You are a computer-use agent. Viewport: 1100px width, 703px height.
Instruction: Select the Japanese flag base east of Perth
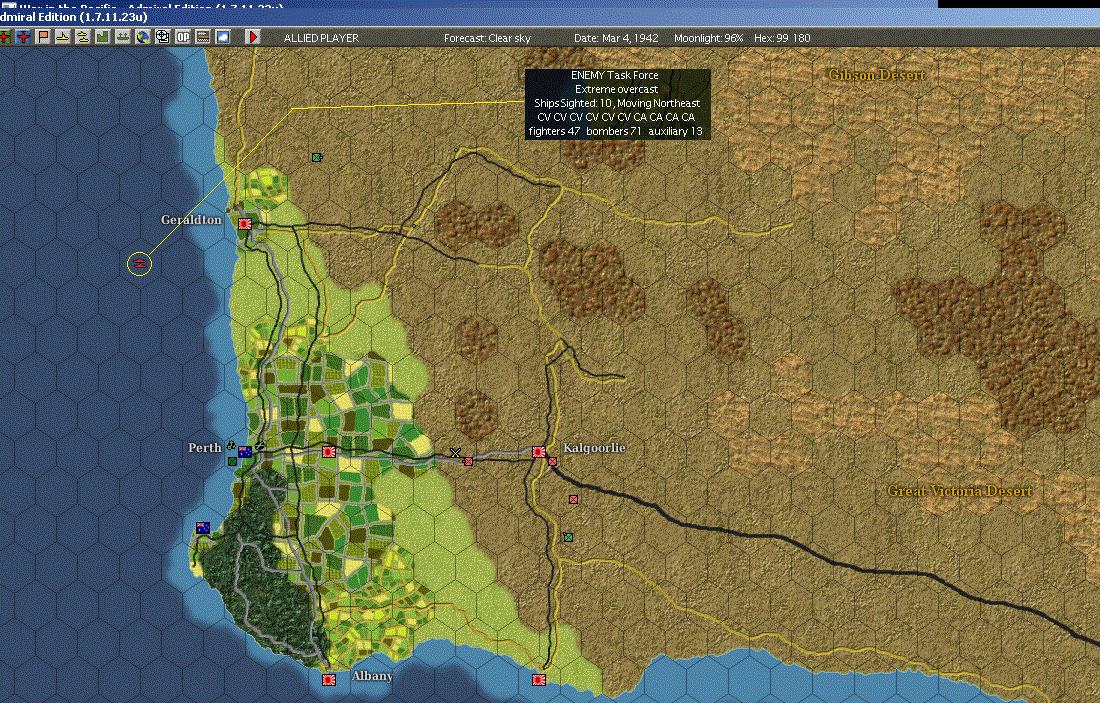328,452
